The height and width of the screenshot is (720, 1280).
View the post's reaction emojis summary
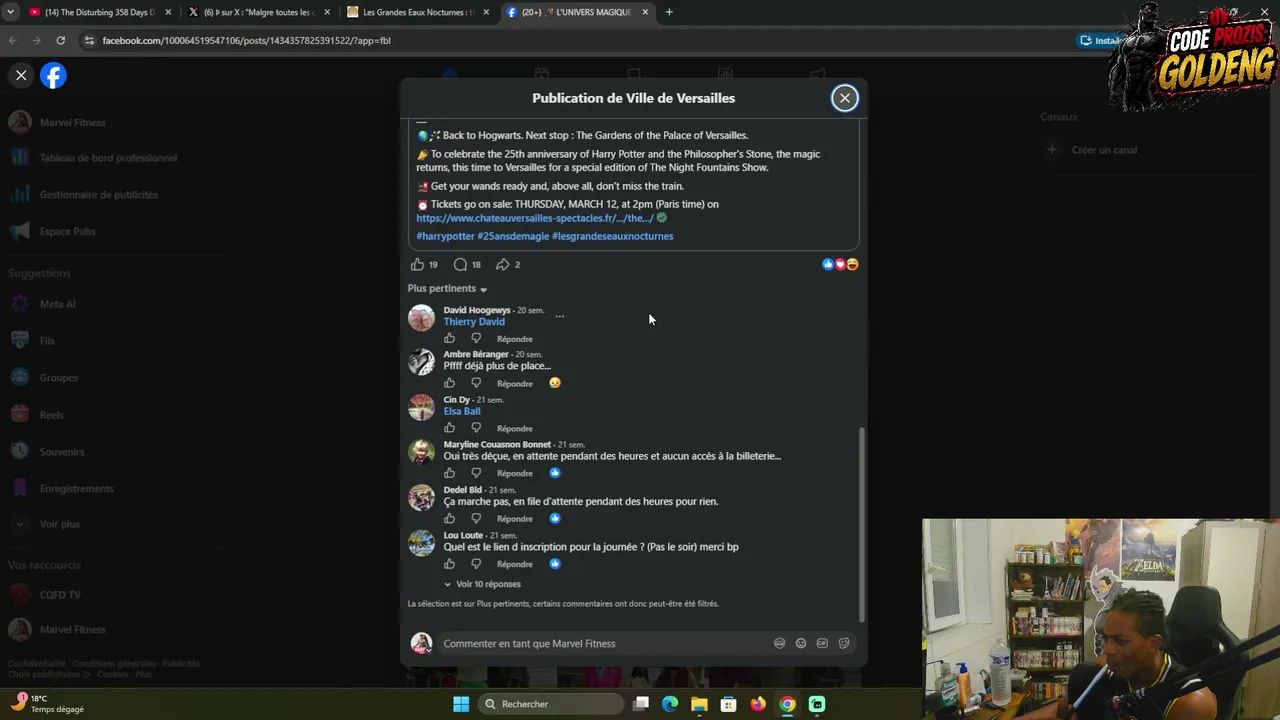(840, 264)
